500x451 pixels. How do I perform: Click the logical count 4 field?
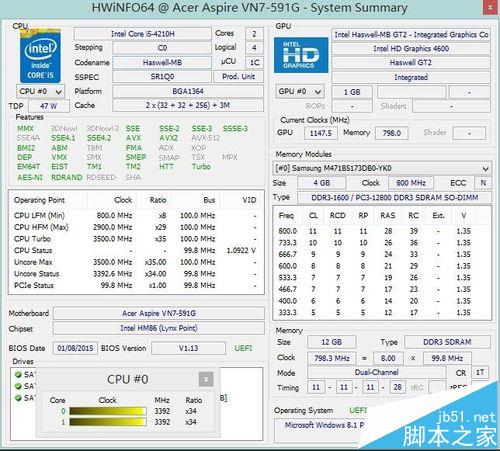coord(254,48)
